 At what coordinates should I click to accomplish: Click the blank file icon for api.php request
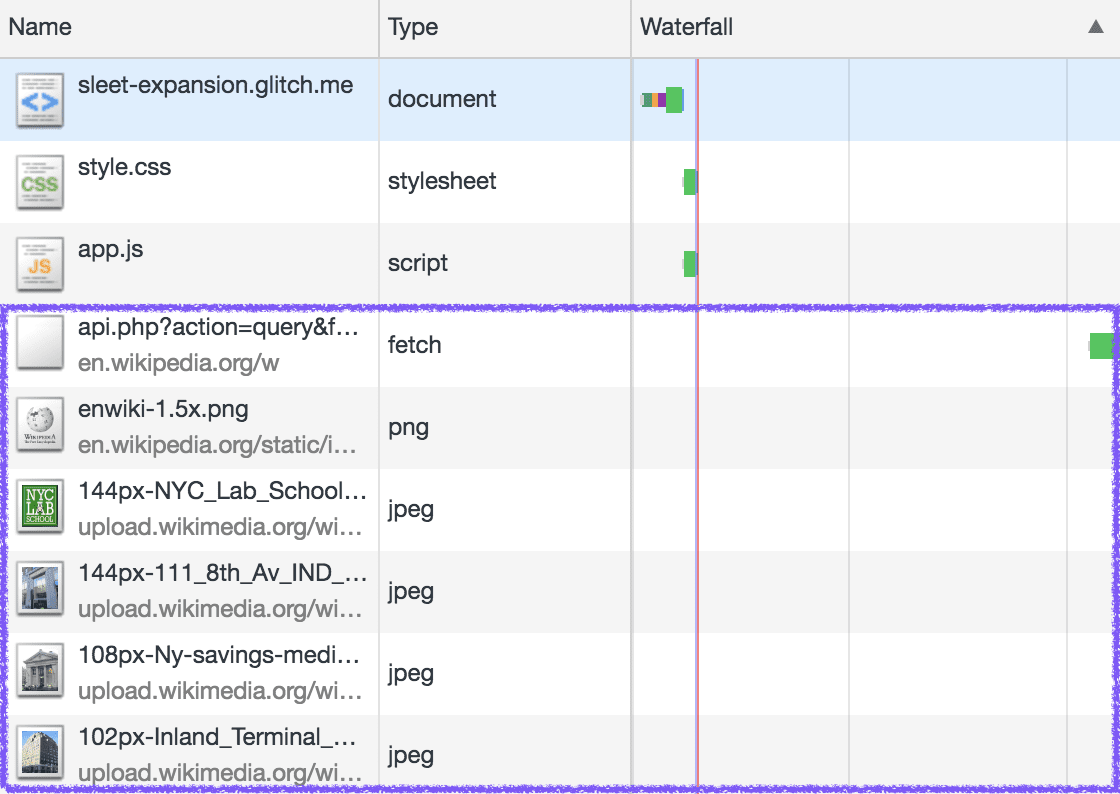[x=40, y=346]
